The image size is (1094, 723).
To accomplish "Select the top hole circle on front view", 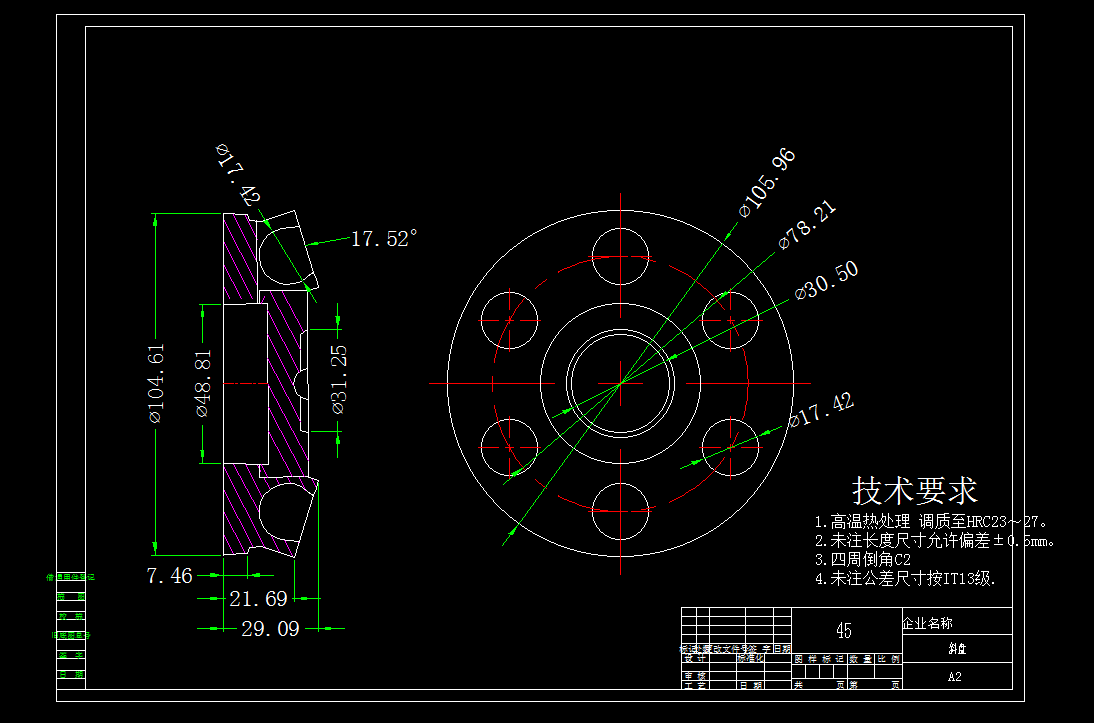I will pyautogui.click(x=620, y=256).
